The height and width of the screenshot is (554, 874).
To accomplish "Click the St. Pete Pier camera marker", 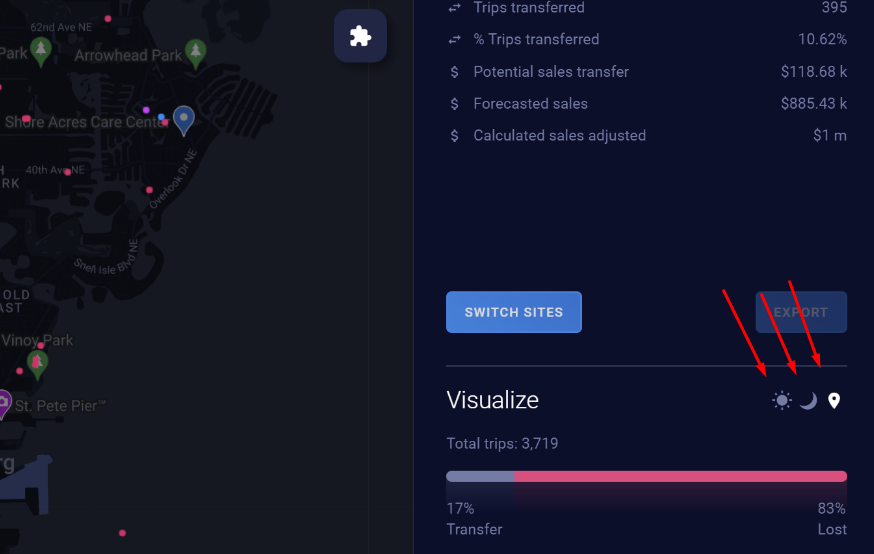I will point(3,403).
